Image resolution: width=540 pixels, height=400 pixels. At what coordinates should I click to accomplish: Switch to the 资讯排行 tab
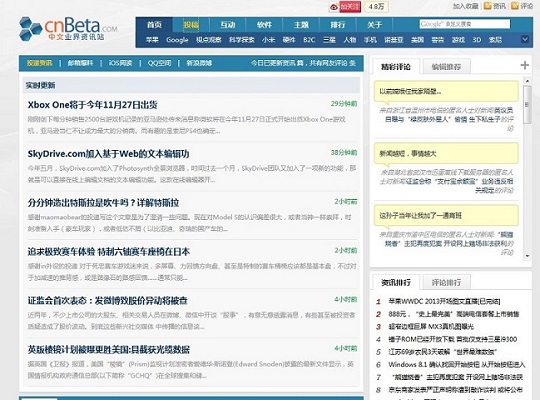click(x=396, y=283)
